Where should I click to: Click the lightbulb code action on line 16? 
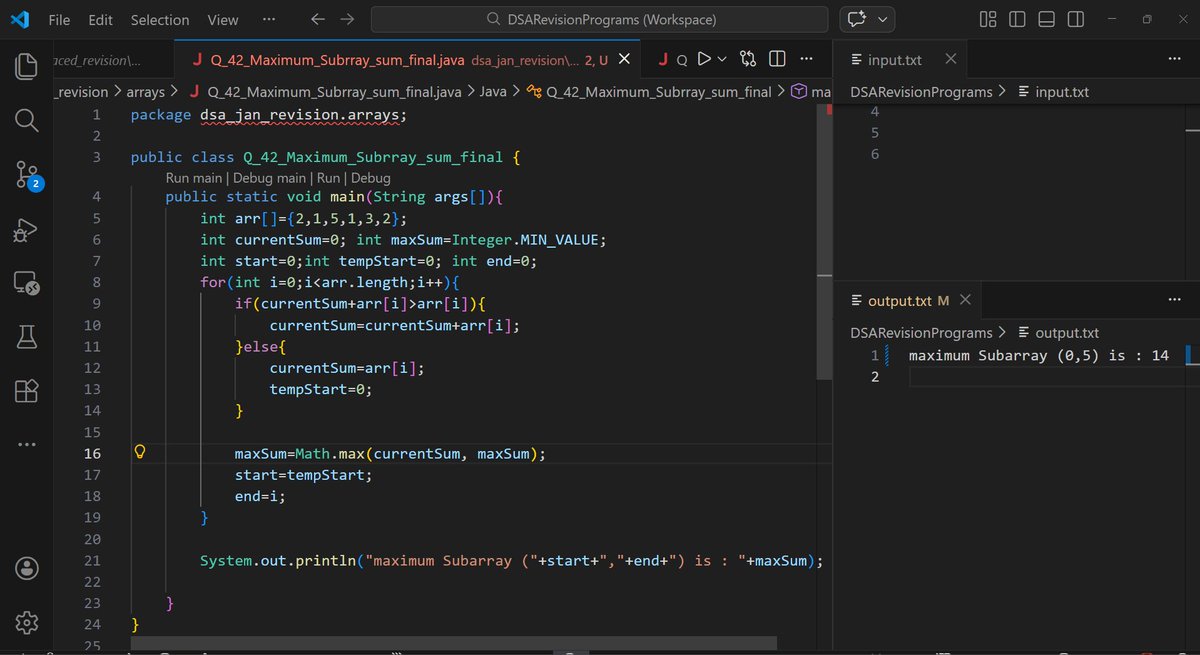pos(142,453)
